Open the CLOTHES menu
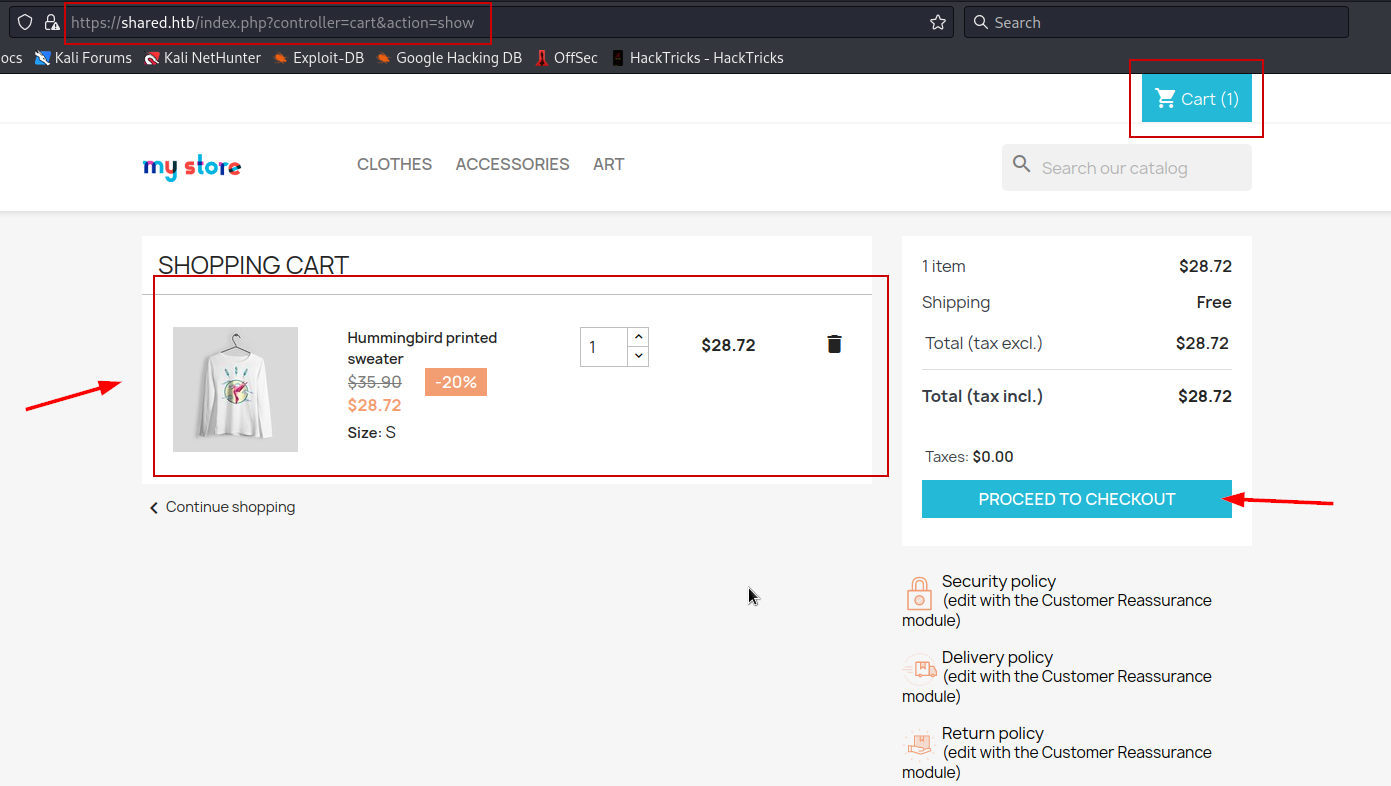Screen dimensions: 1391x786 click(x=395, y=164)
